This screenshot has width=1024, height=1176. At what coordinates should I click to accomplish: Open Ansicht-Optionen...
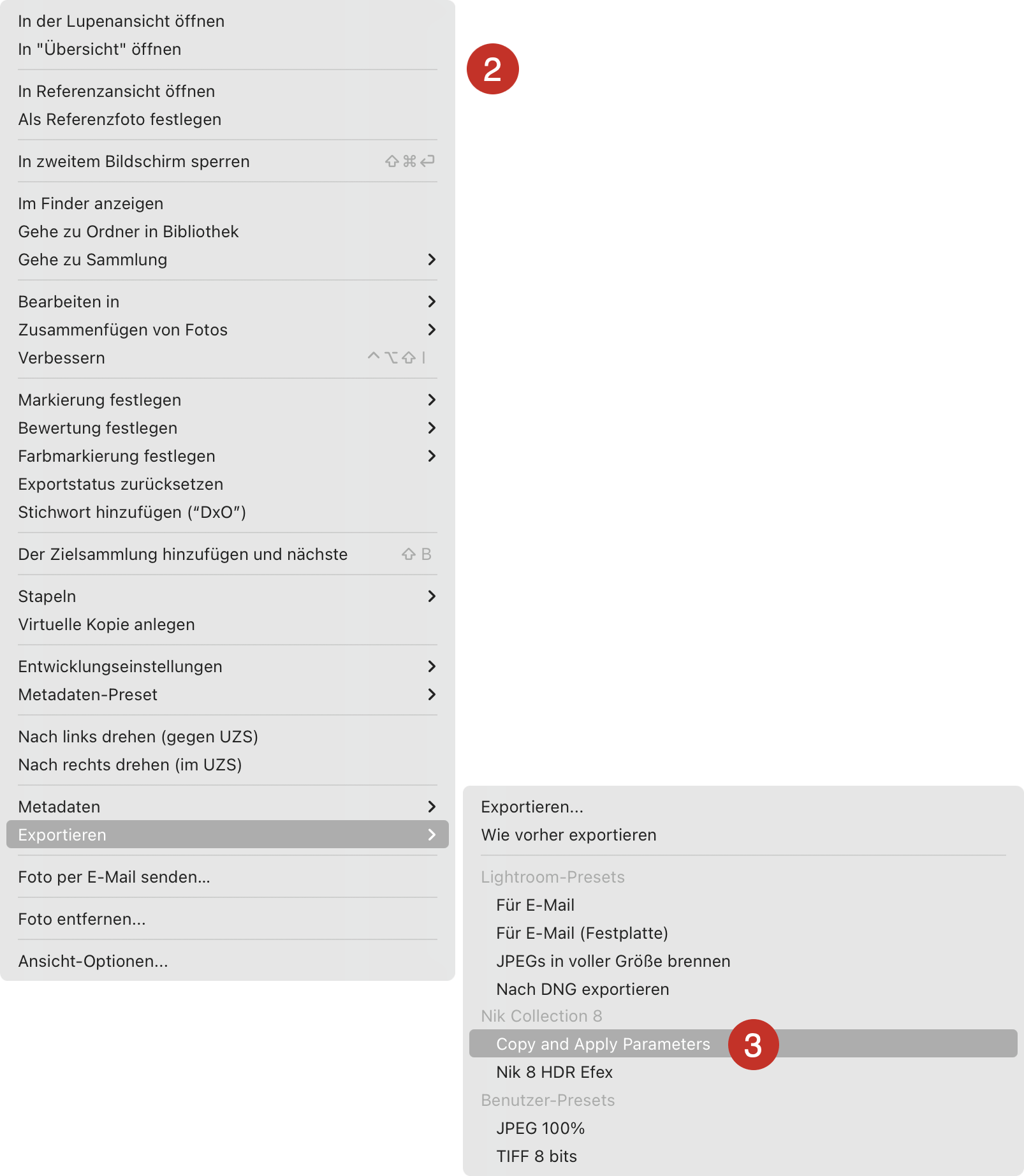pyautogui.click(x=227, y=961)
